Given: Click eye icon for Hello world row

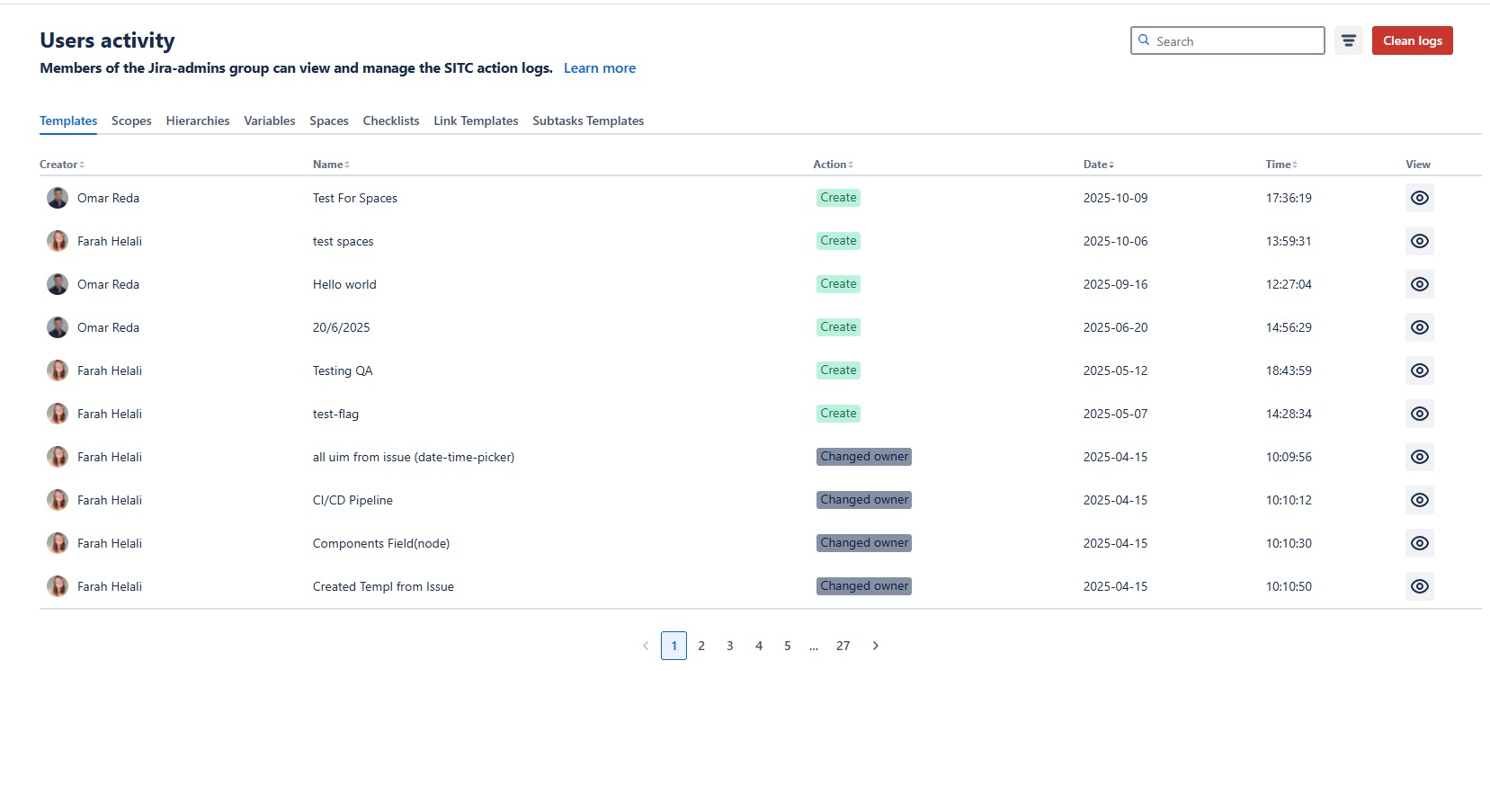Looking at the screenshot, I should coord(1419,284).
